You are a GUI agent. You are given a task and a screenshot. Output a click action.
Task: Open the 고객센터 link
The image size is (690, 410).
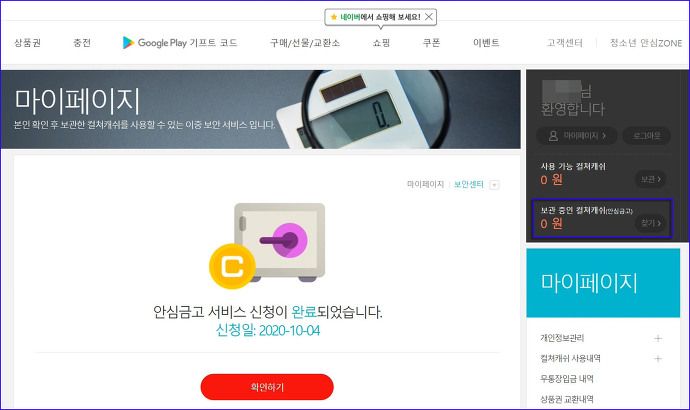point(565,43)
